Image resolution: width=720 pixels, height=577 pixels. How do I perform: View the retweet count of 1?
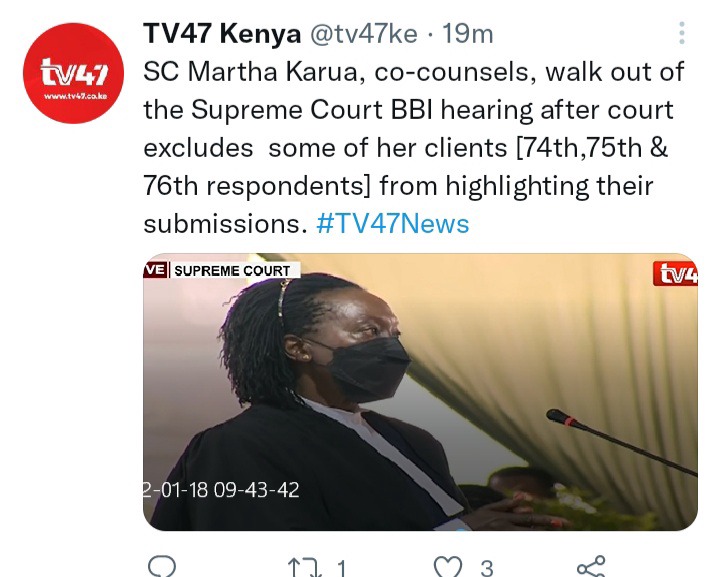point(341,568)
